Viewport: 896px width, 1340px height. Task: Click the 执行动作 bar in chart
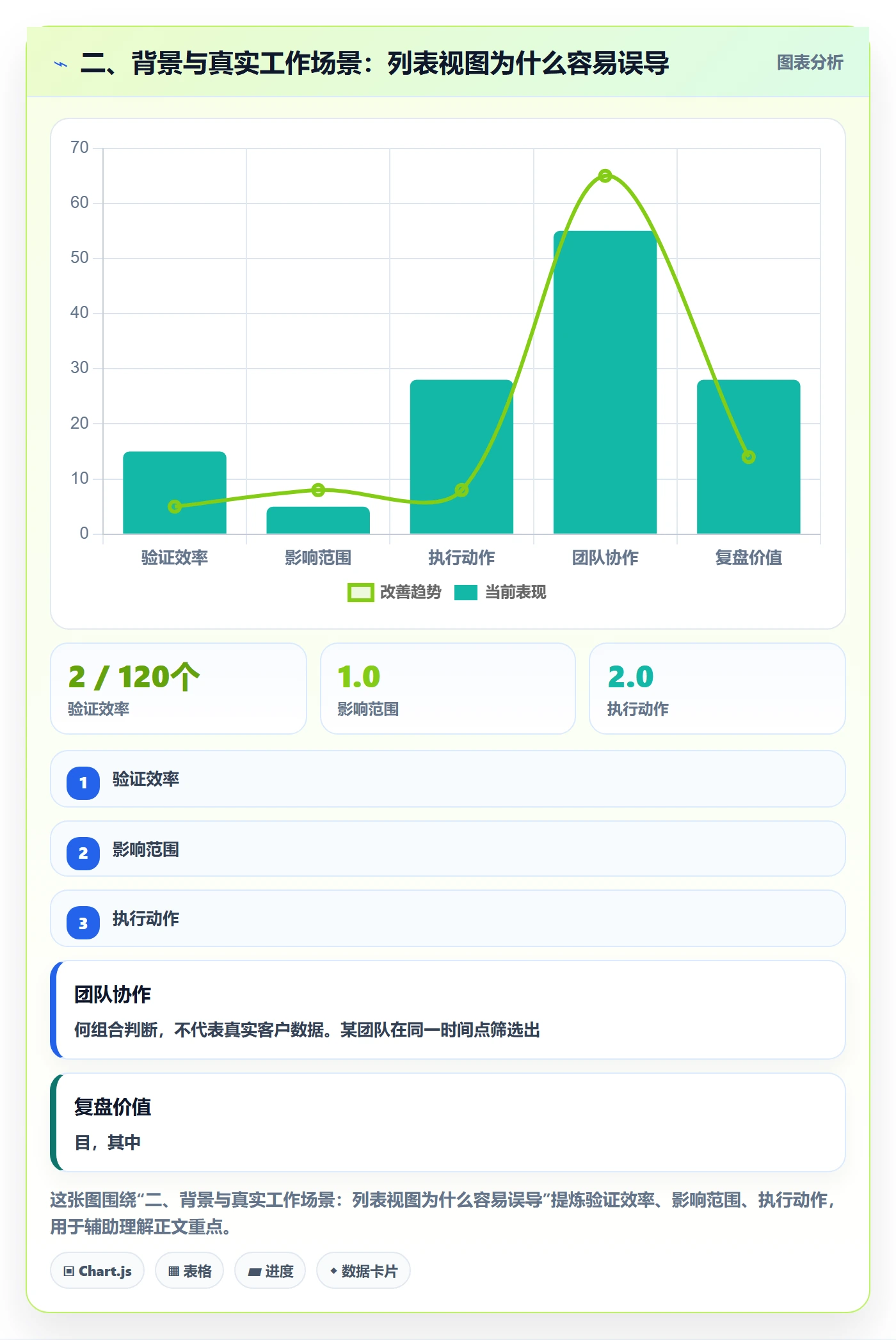[x=461, y=457]
